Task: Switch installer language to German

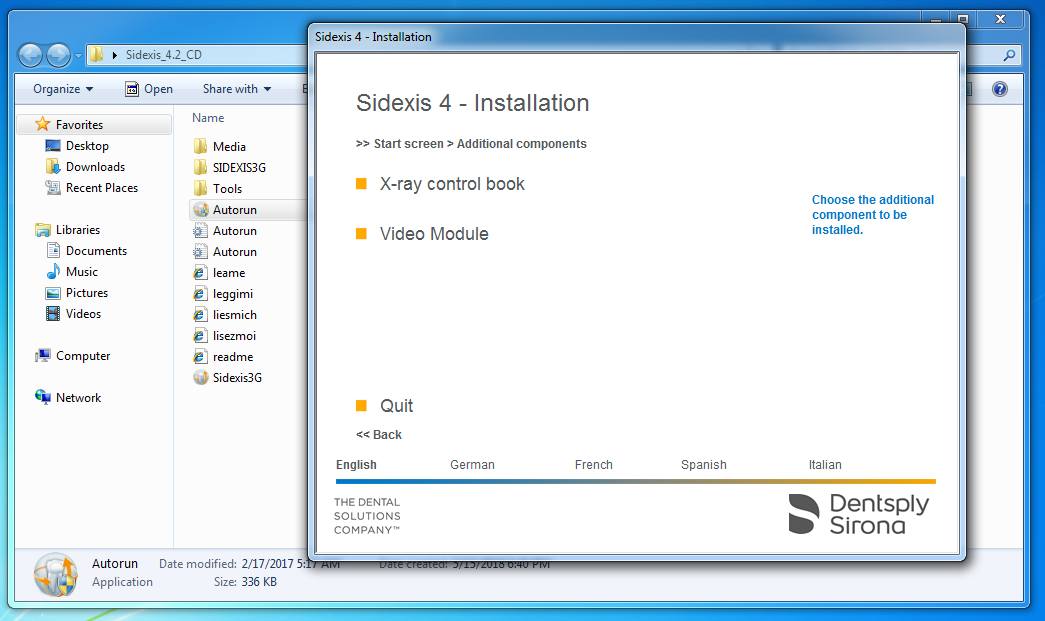Action: (472, 464)
